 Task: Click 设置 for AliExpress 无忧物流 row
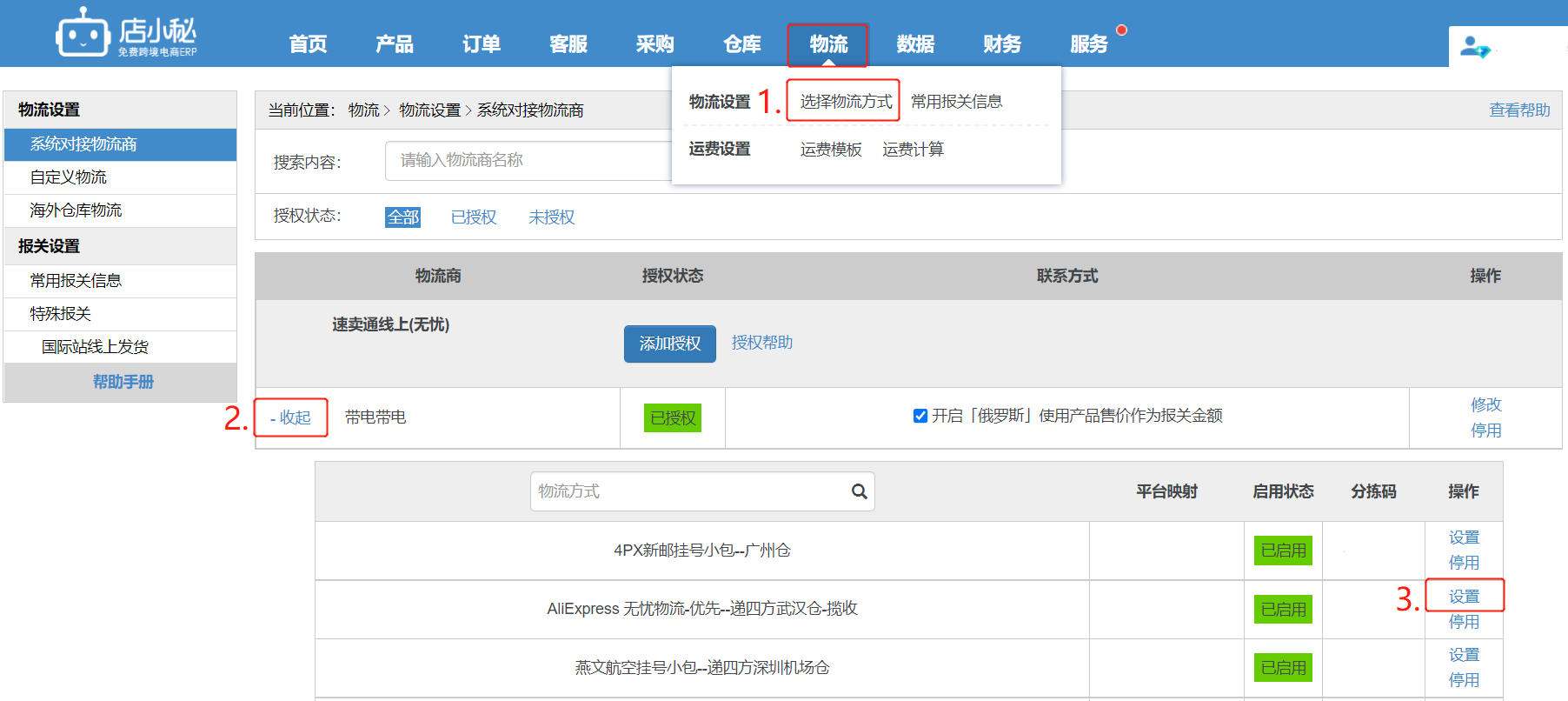point(1464,597)
